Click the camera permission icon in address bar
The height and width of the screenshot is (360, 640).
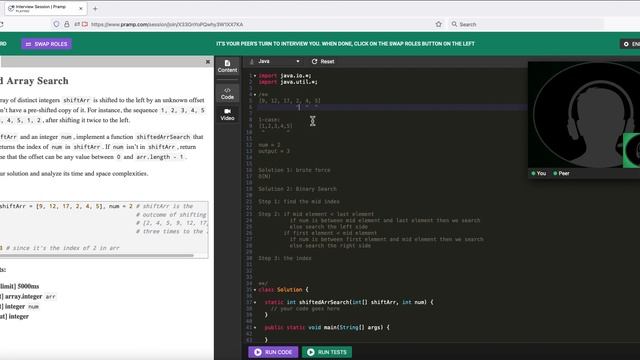pyautogui.click(x=85, y=24)
